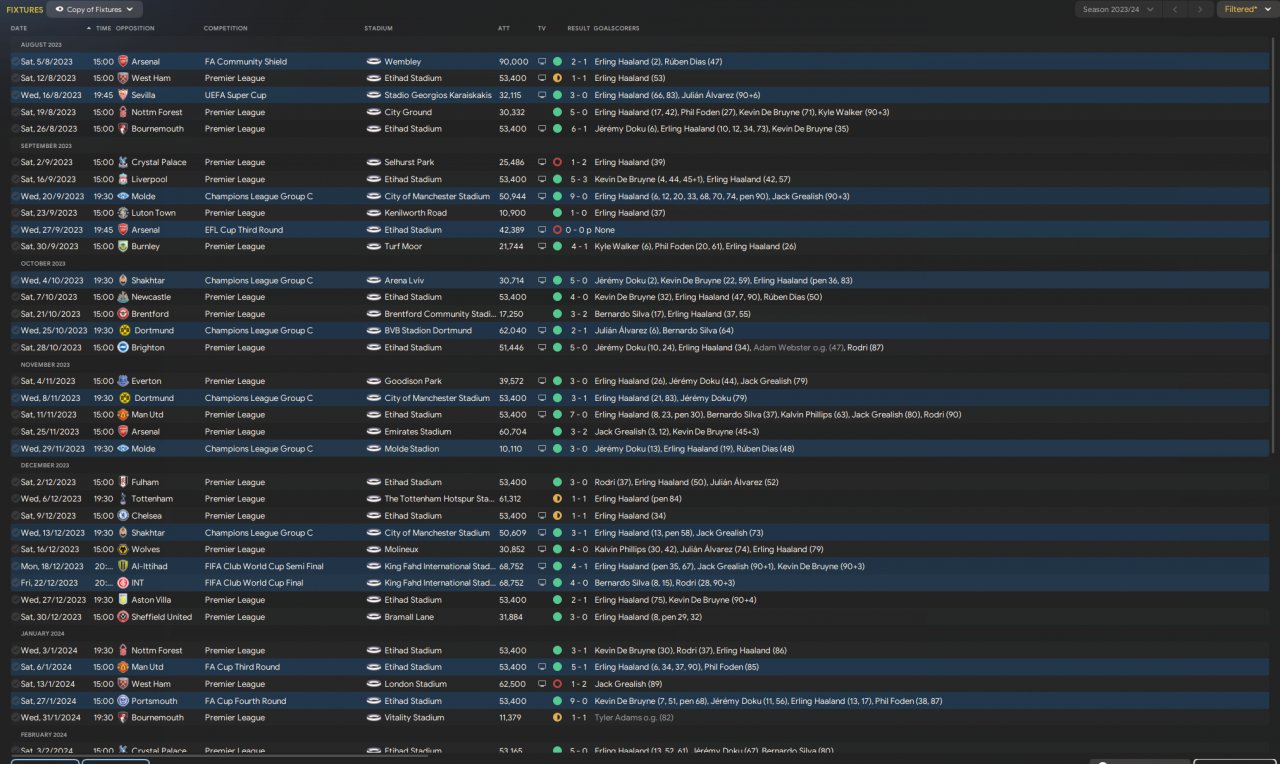The image size is (1280, 764).
Task: Click the 90,000 attendance figure
Action: tap(513, 62)
